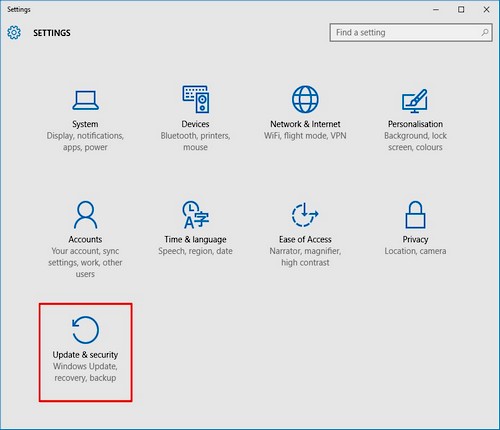The image size is (500, 430).
Task: Open the System laptop icon
Action: tap(85, 100)
